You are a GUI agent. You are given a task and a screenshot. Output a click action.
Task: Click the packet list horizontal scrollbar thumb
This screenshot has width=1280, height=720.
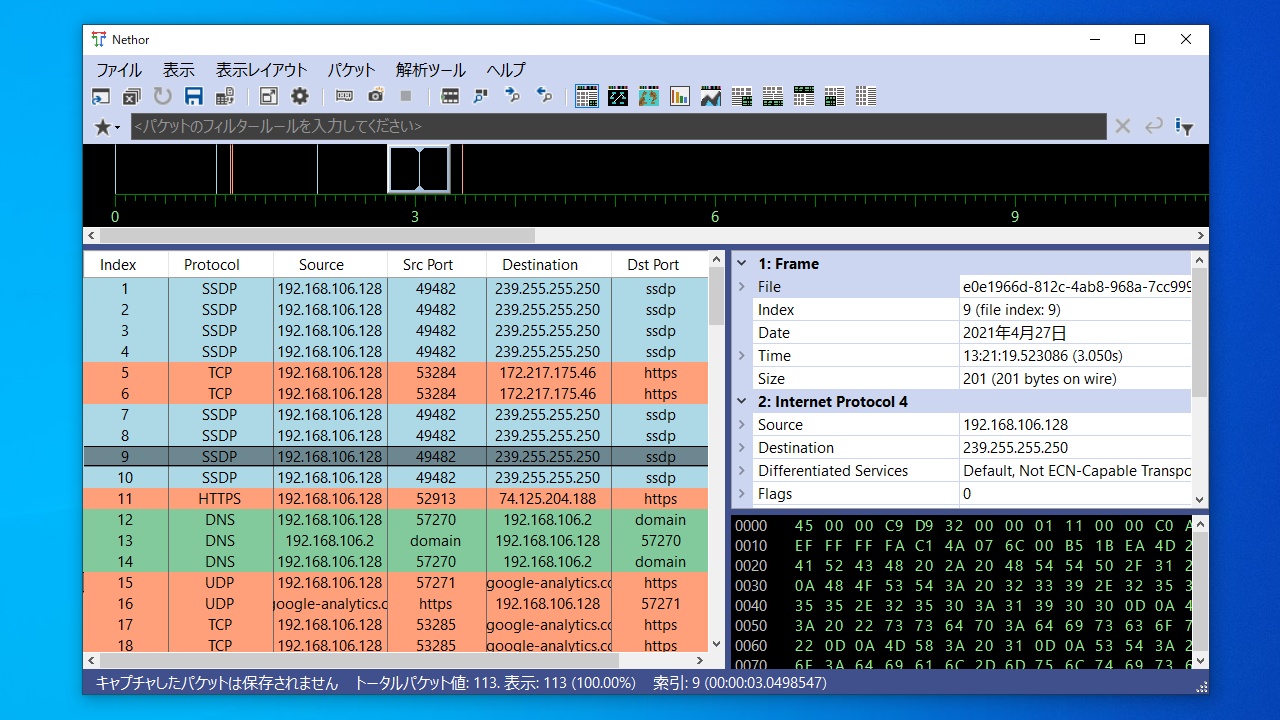pyautogui.click(x=359, y=661)
